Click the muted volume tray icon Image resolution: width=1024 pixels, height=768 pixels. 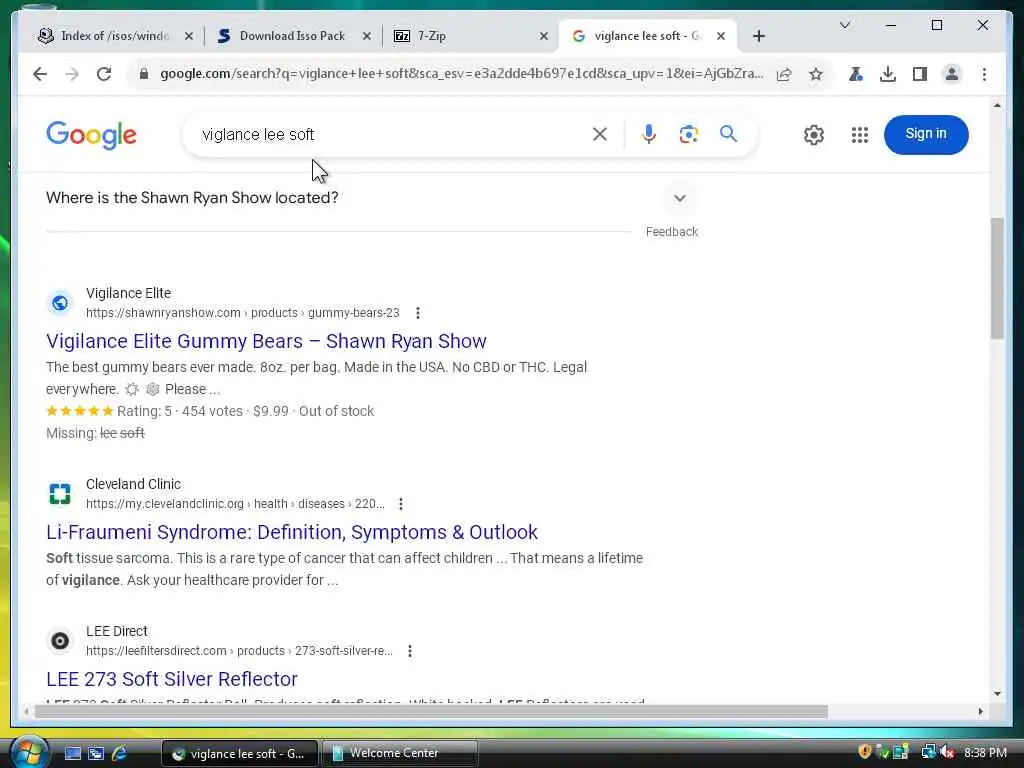(947, 753)
